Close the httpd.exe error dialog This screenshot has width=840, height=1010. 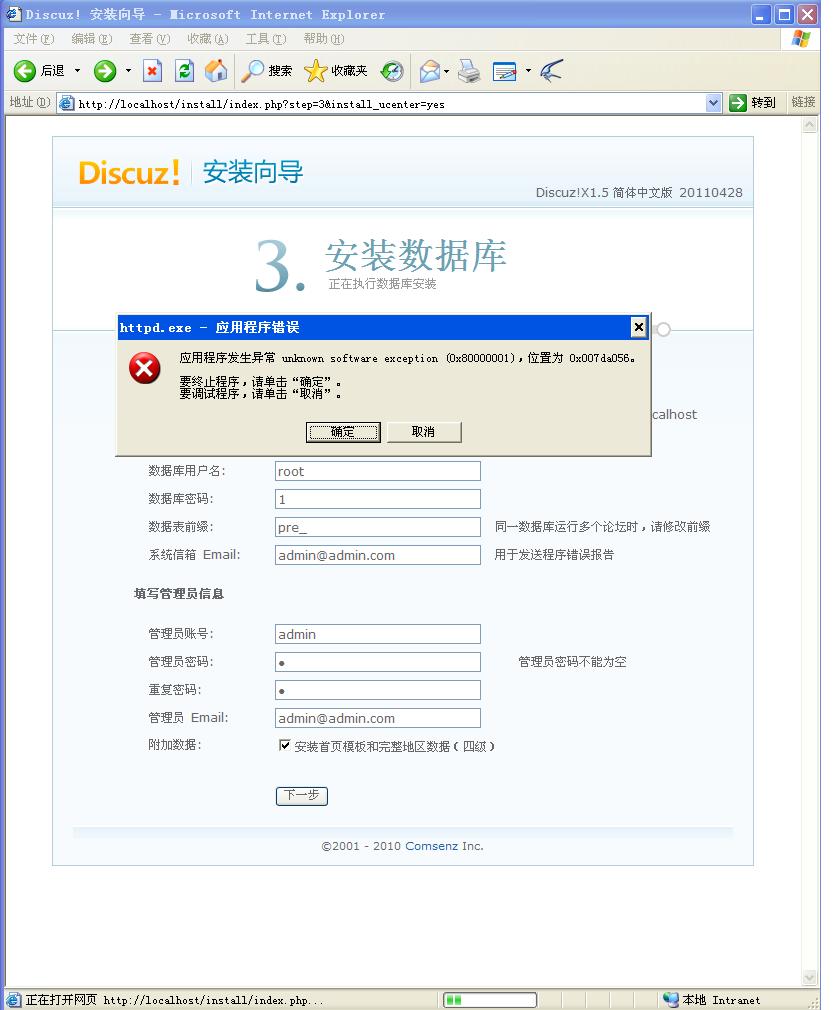coord(638,327)
